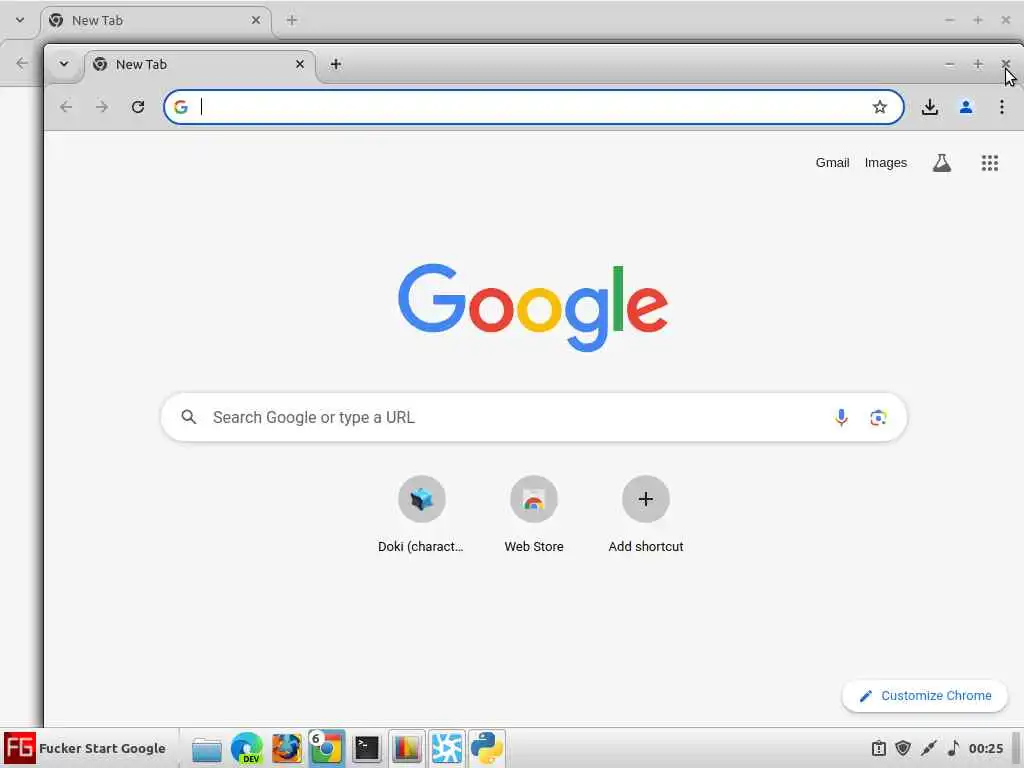Expand tab search chevron in background window
The height and width of the screenshot is (768, 1024).
point(20,20)
